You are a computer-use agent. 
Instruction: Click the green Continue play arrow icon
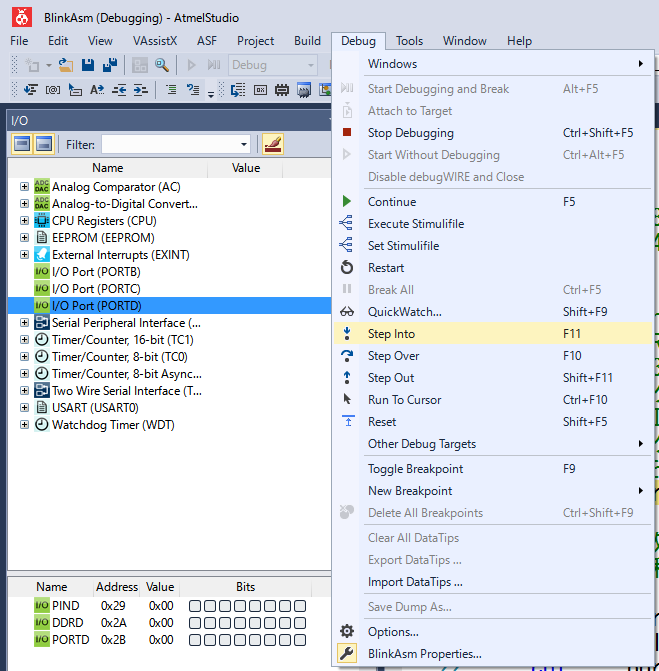click(347, 201)
